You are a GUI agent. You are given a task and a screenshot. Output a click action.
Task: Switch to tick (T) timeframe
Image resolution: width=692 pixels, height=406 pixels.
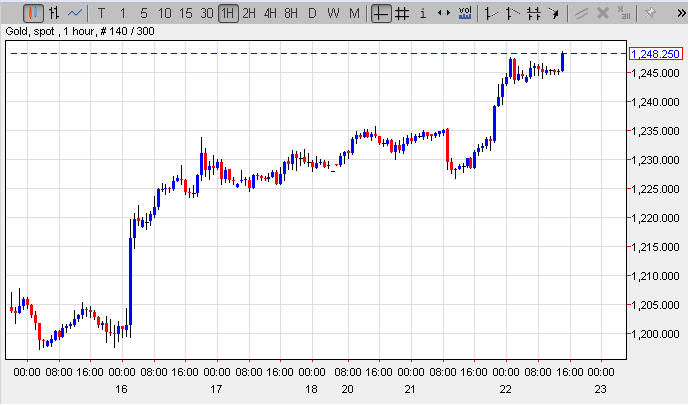[101, 13]
